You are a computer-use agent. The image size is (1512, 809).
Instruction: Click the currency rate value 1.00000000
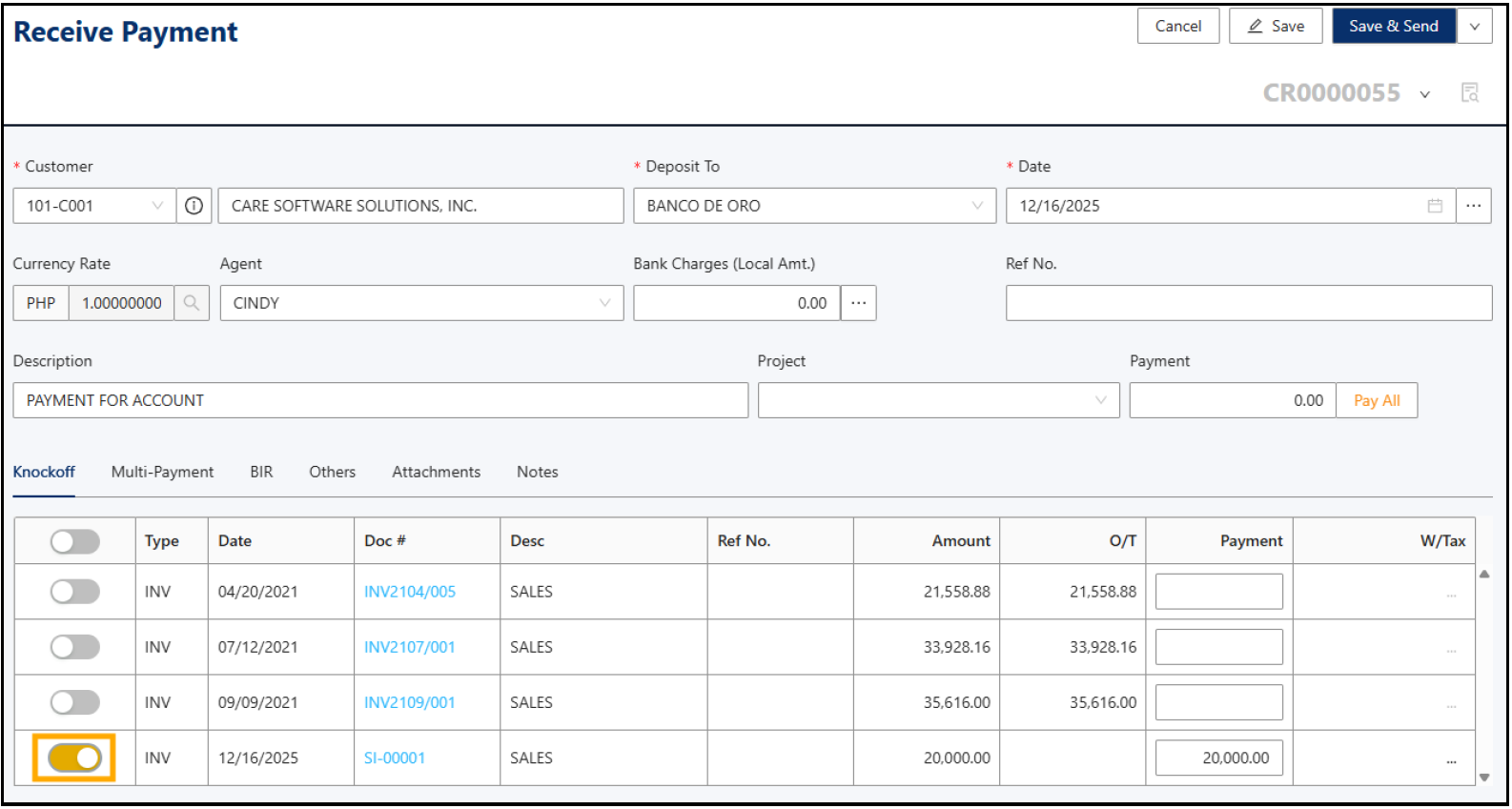[122, 303]
